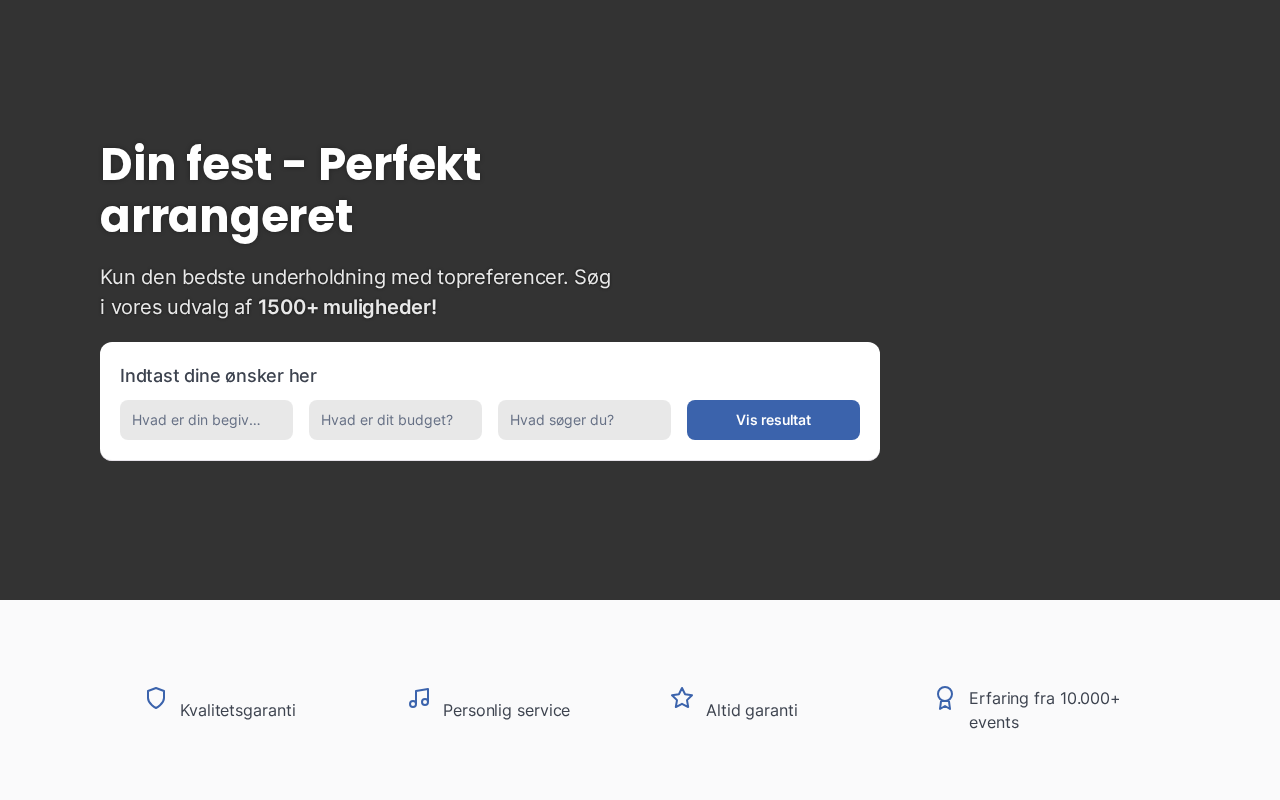Click the "Altid garanti" label
Image resolution: width=1280 pixels, height=800 pixels.
[x=752, y=710]
